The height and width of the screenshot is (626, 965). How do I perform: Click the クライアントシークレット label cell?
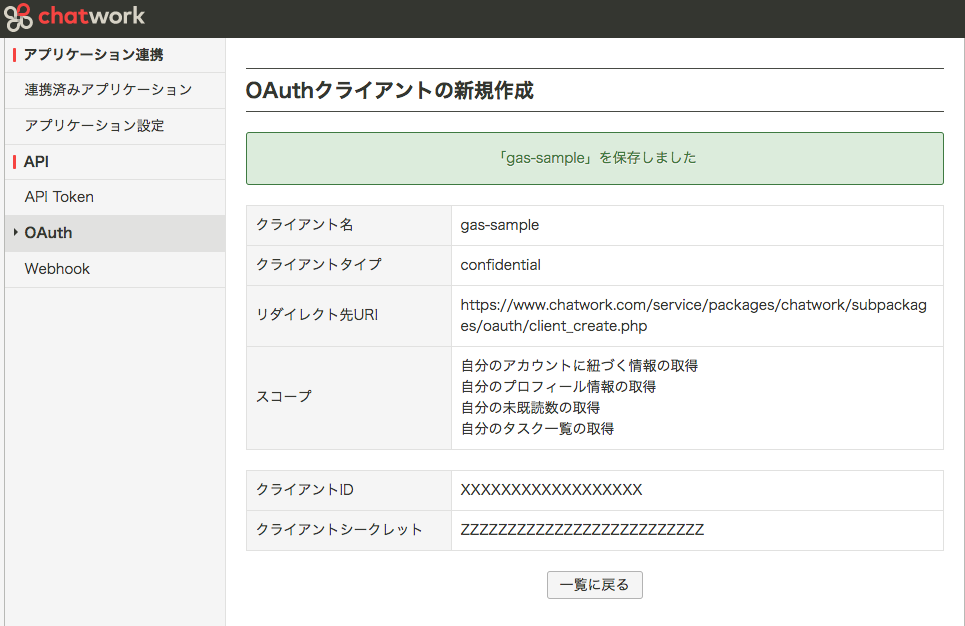(349, 530)
